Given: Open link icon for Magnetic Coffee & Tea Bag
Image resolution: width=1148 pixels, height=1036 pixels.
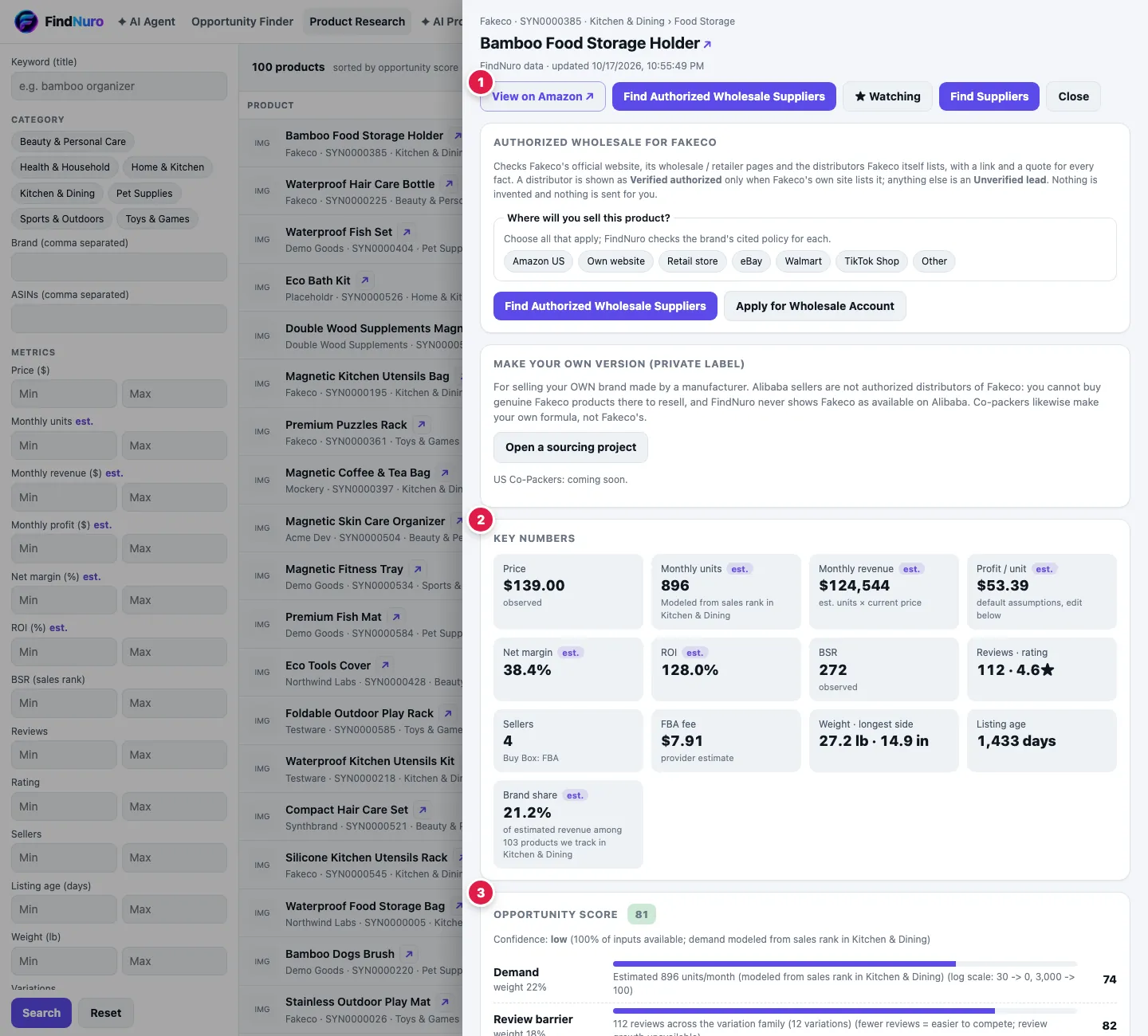Looking at the screenshot, I should click(x=444, y=473).
